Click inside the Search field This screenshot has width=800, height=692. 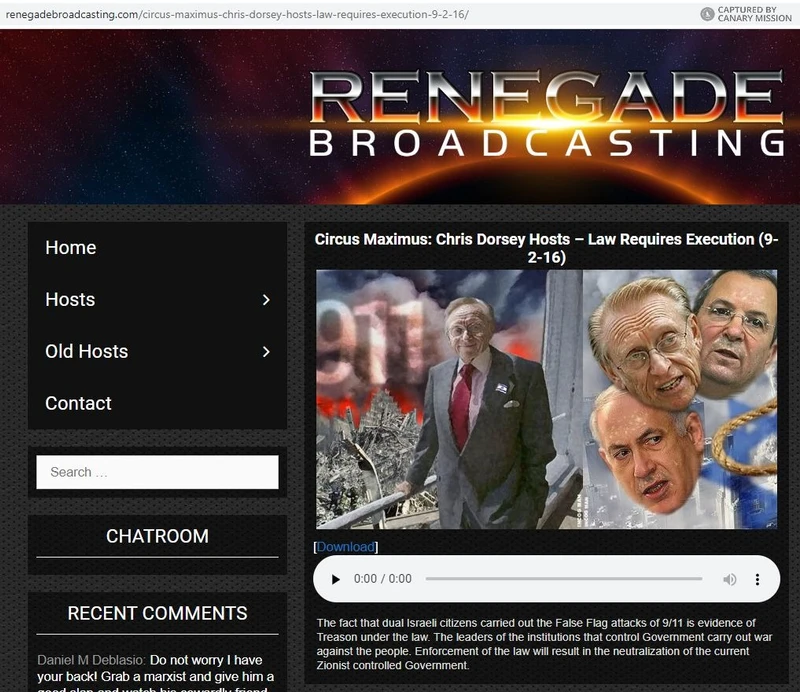click(157, 471)
